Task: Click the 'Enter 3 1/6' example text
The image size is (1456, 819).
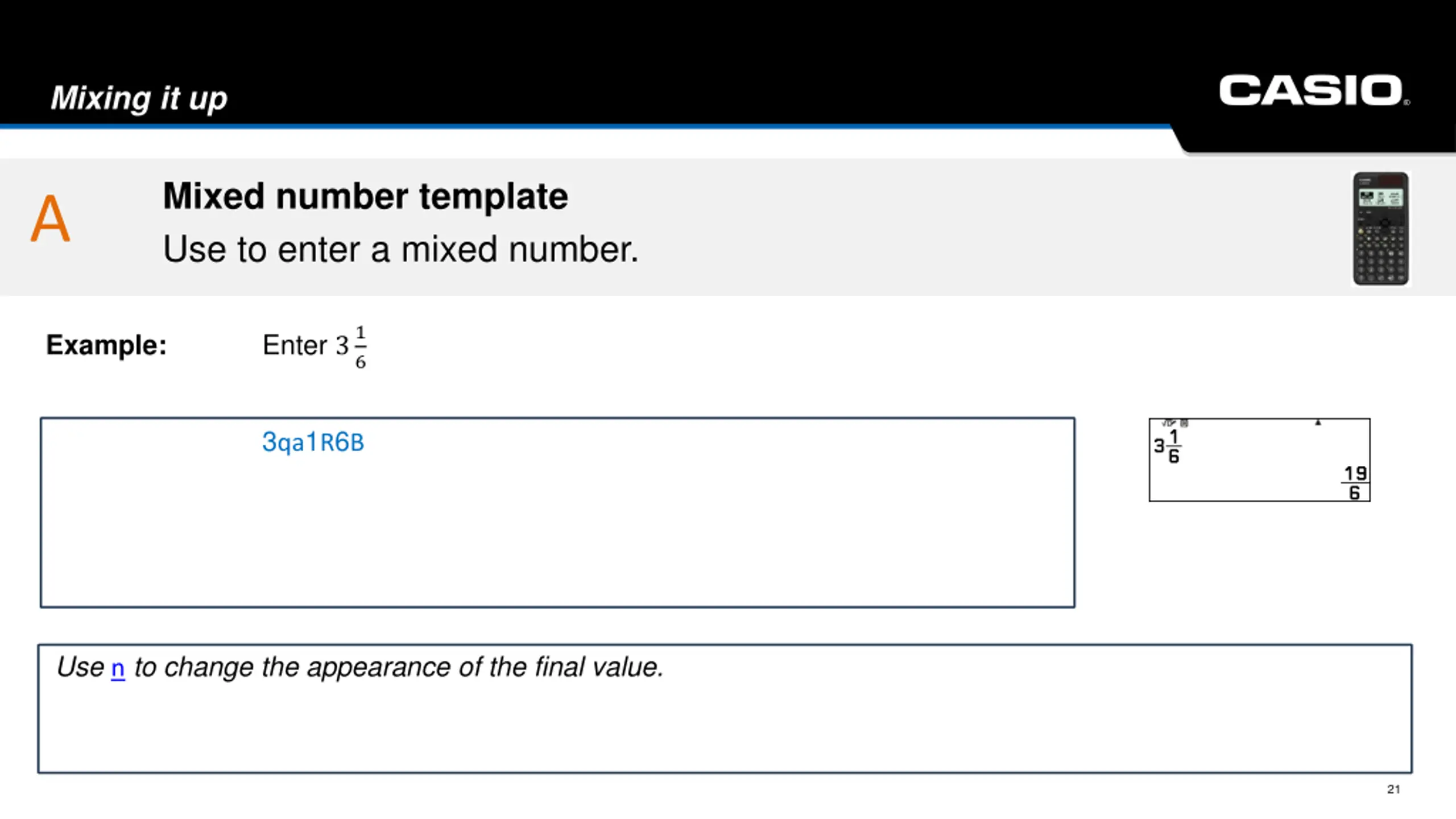Action: [315, 346]
